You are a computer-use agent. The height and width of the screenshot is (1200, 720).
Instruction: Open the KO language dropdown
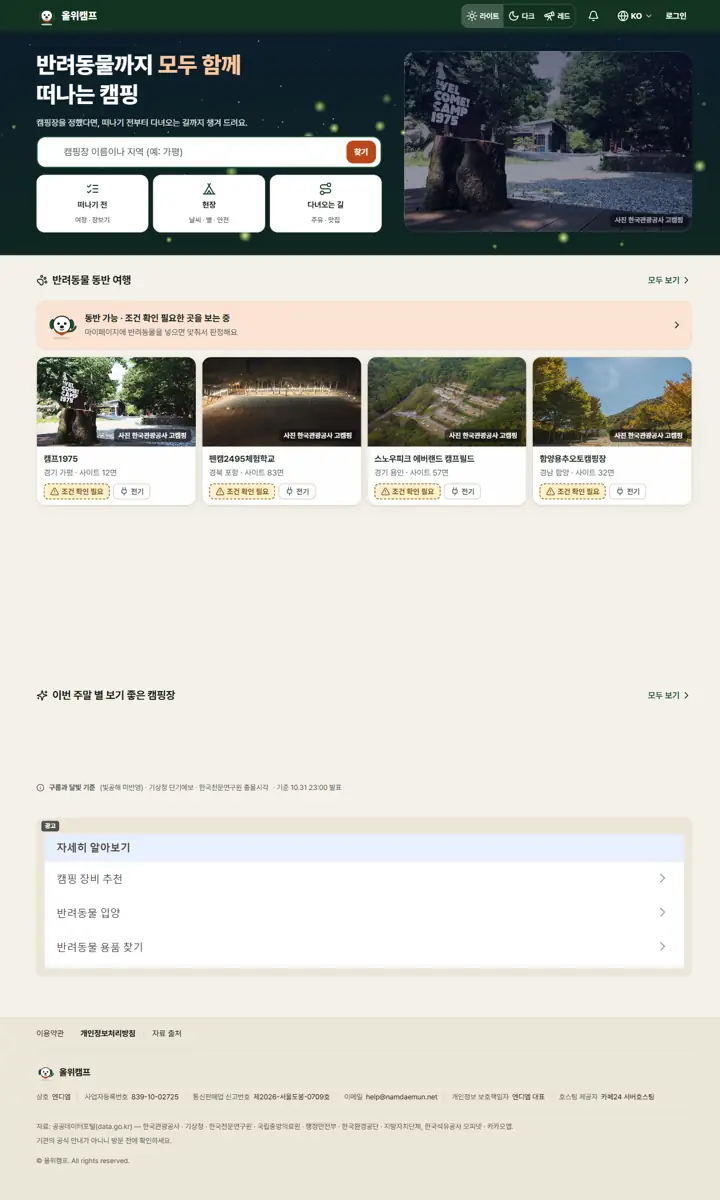tap(634, 16)
